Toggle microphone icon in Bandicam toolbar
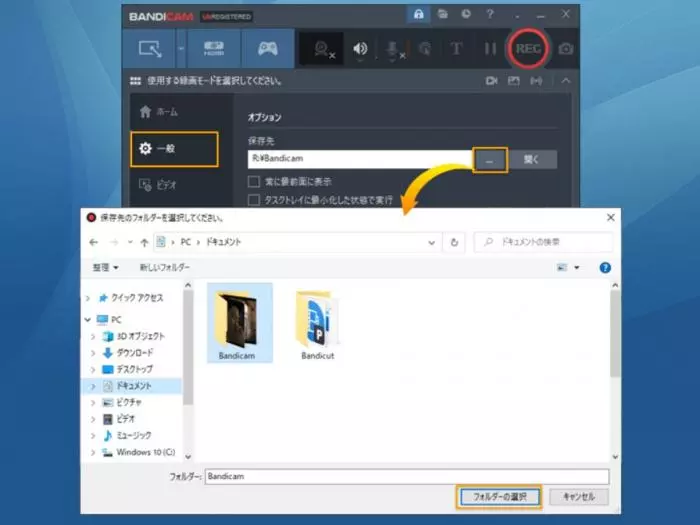The image size is (700, 525). 395,50
